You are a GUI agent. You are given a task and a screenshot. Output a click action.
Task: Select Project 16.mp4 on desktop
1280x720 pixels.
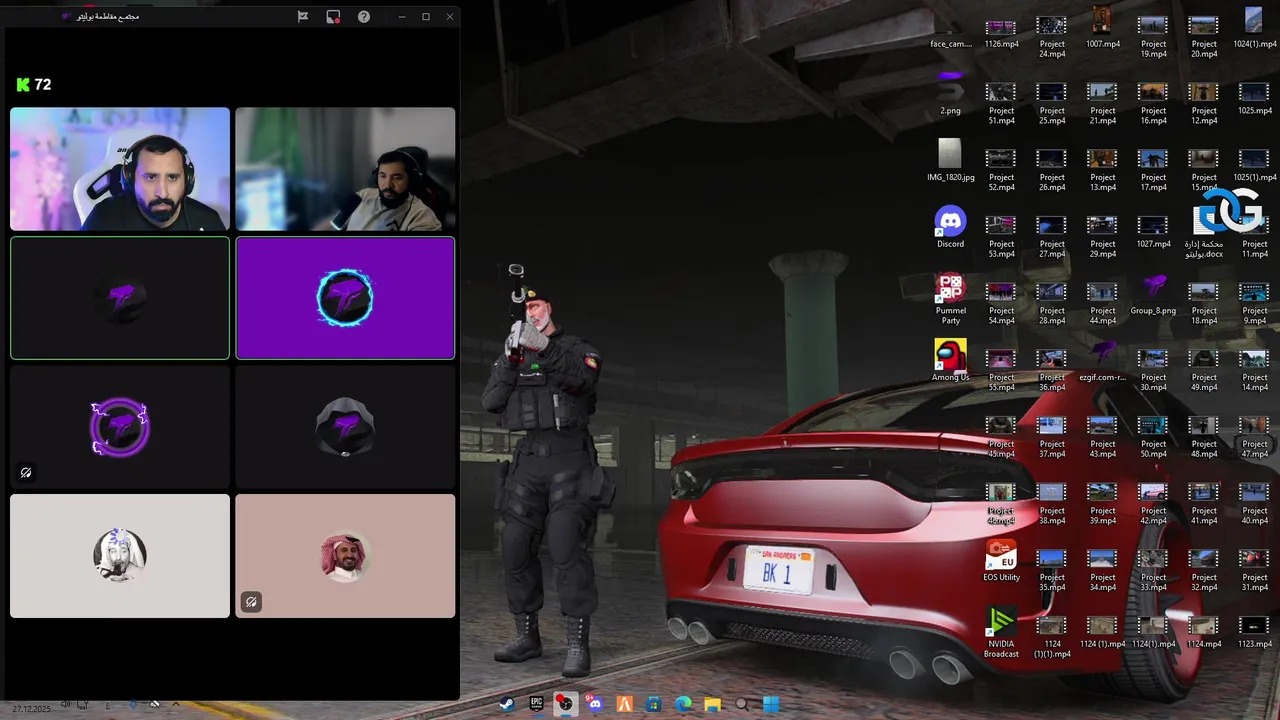point(1153,104)
